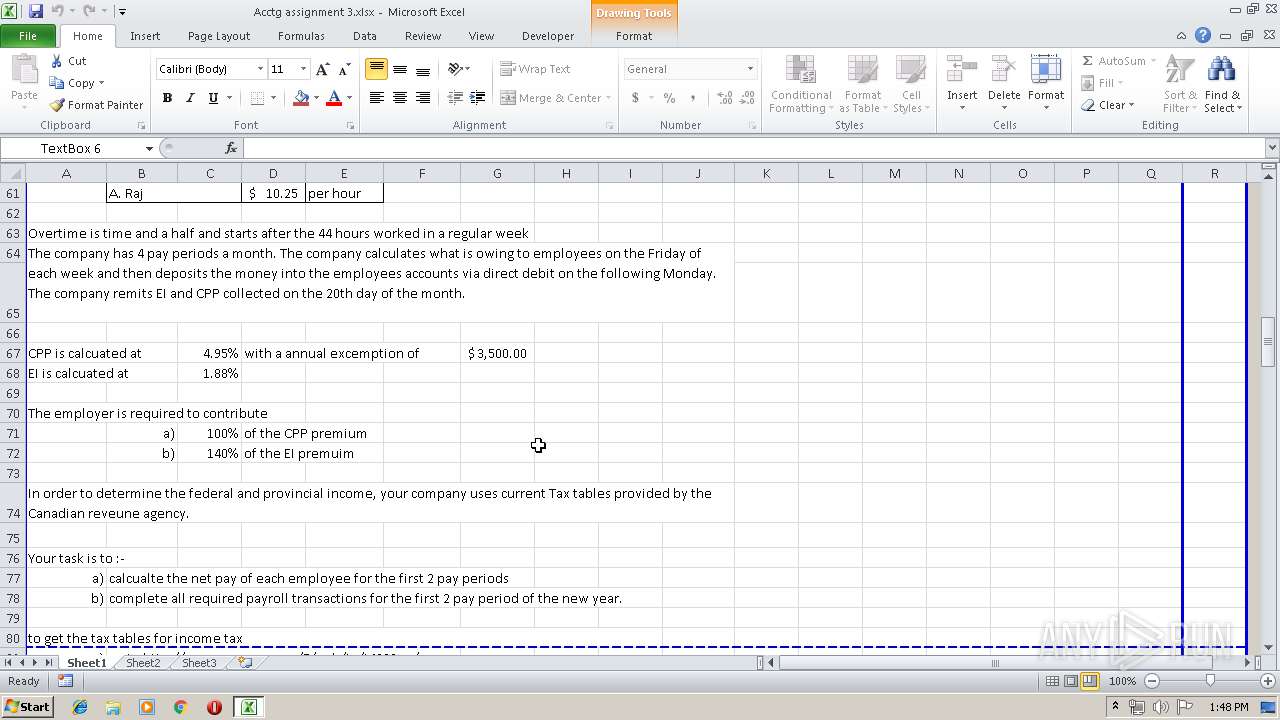
Task: Toggle Top Align vertical alignment
Action: (376, 69)
